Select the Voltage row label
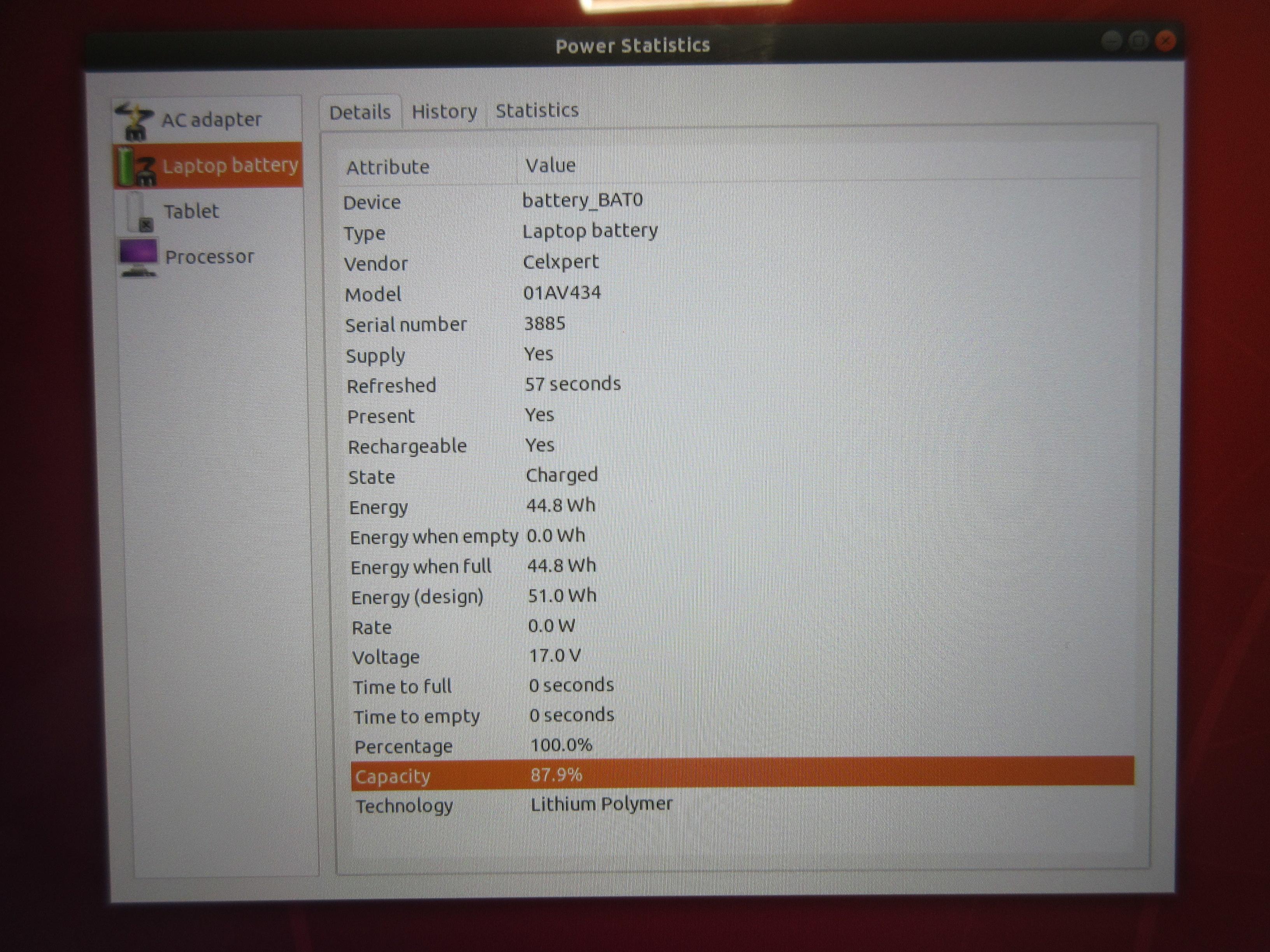This screenshot has width=1270, height=952. pos(386,658)
